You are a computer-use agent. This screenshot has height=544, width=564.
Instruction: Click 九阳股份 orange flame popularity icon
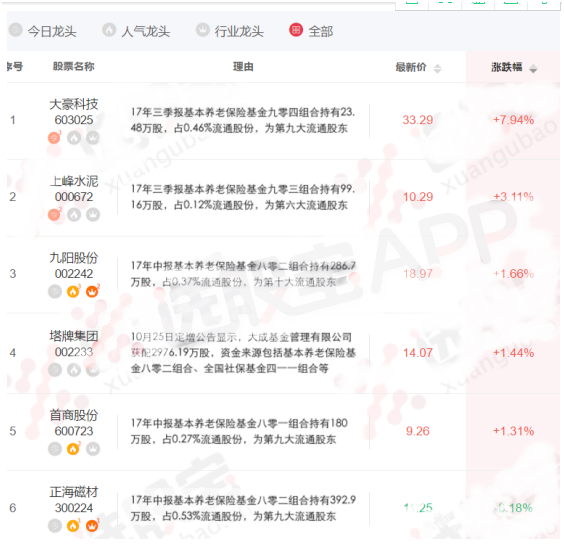click(x=73, y=291)
